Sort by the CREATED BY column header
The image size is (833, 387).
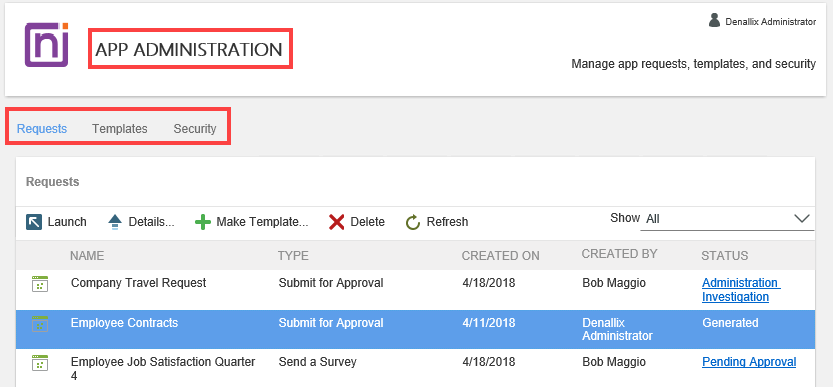click(619, 254)
